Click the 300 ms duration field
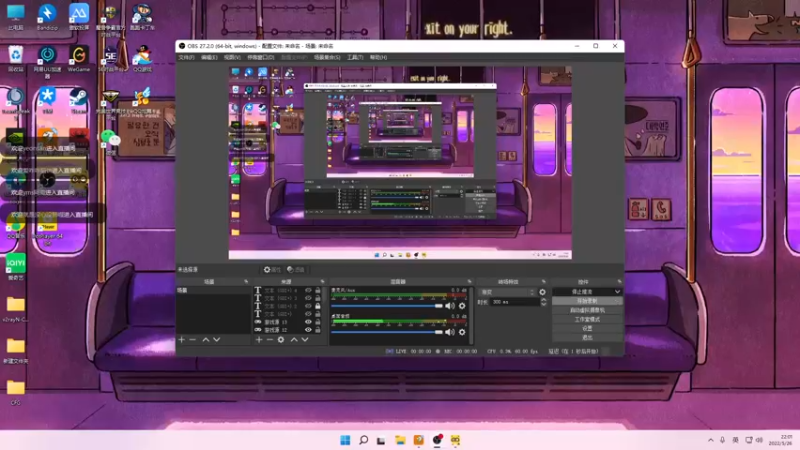800x450 pixels. [514, 302]
